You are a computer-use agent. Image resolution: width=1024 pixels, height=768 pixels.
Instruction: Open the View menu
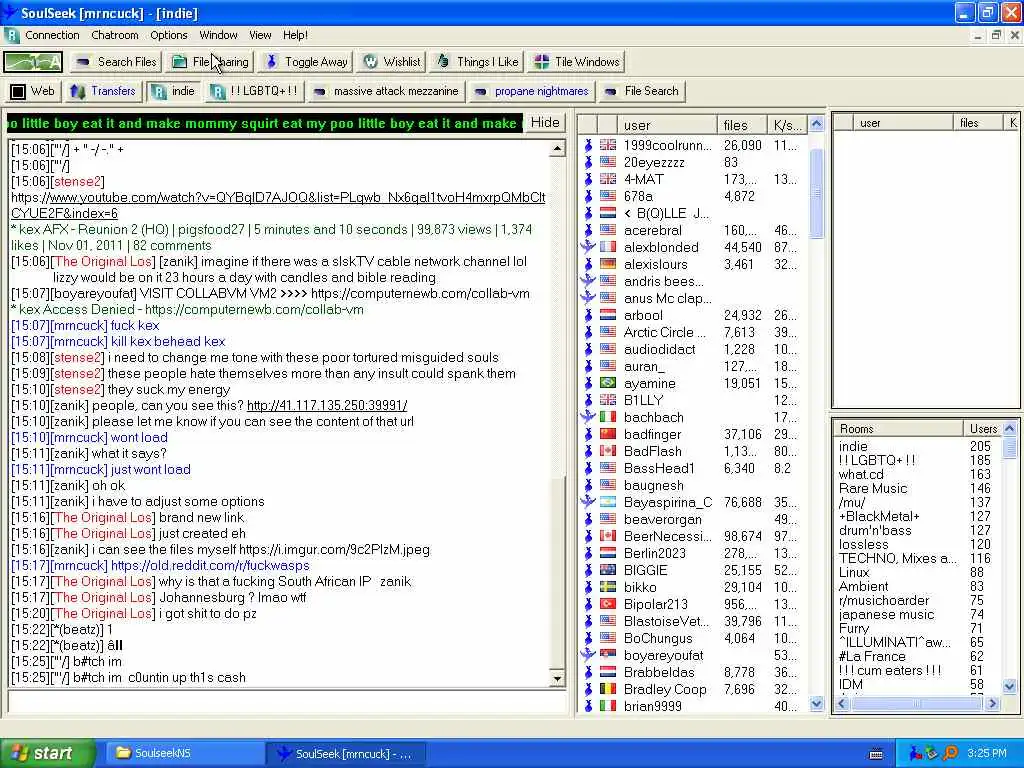(x=260, y=35)
